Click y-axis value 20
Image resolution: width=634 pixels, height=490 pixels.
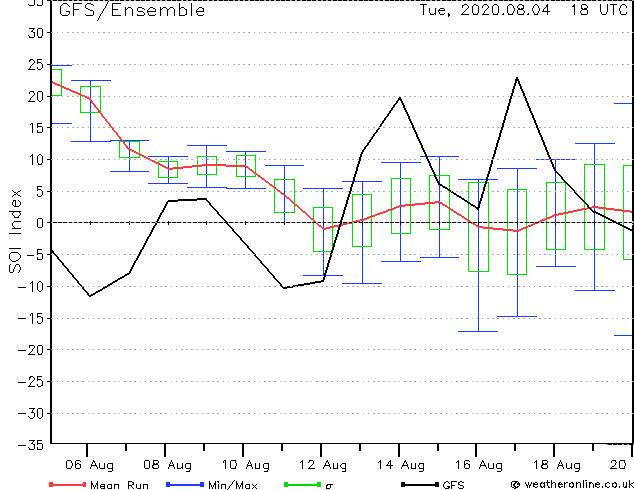[x=36, y=96]
